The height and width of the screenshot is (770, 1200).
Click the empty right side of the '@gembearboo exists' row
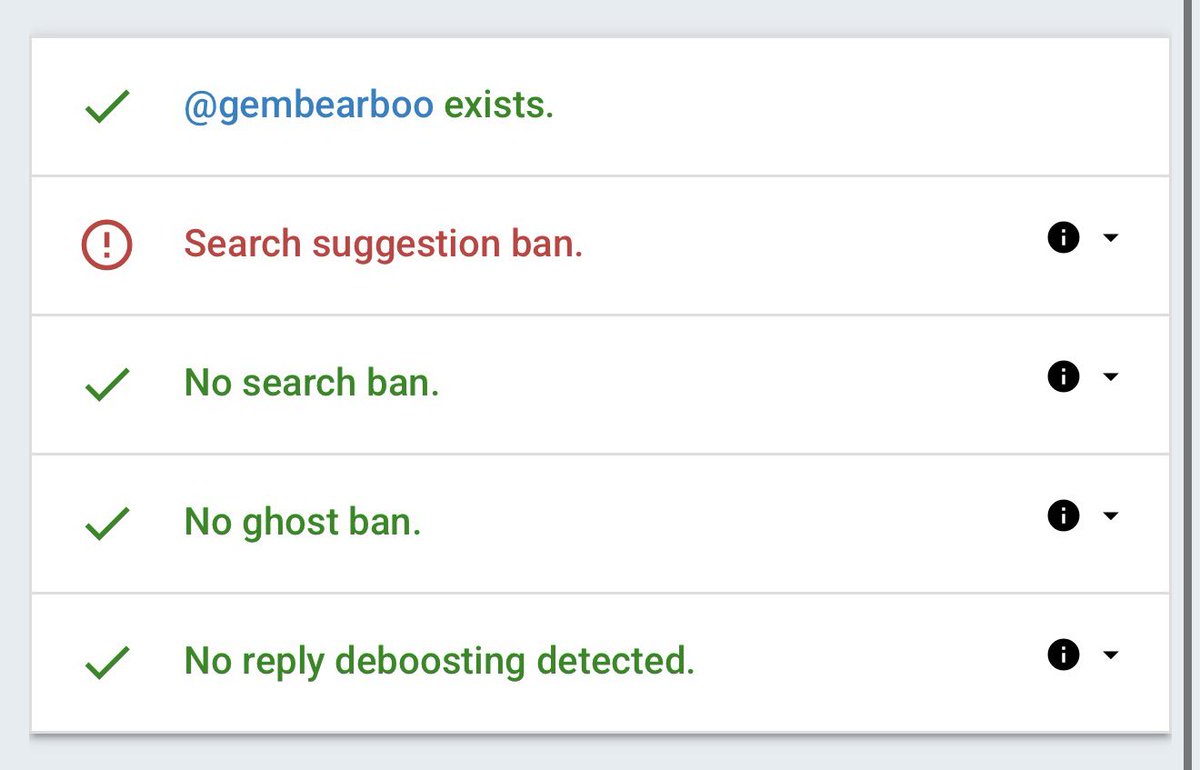pos(860,106)
